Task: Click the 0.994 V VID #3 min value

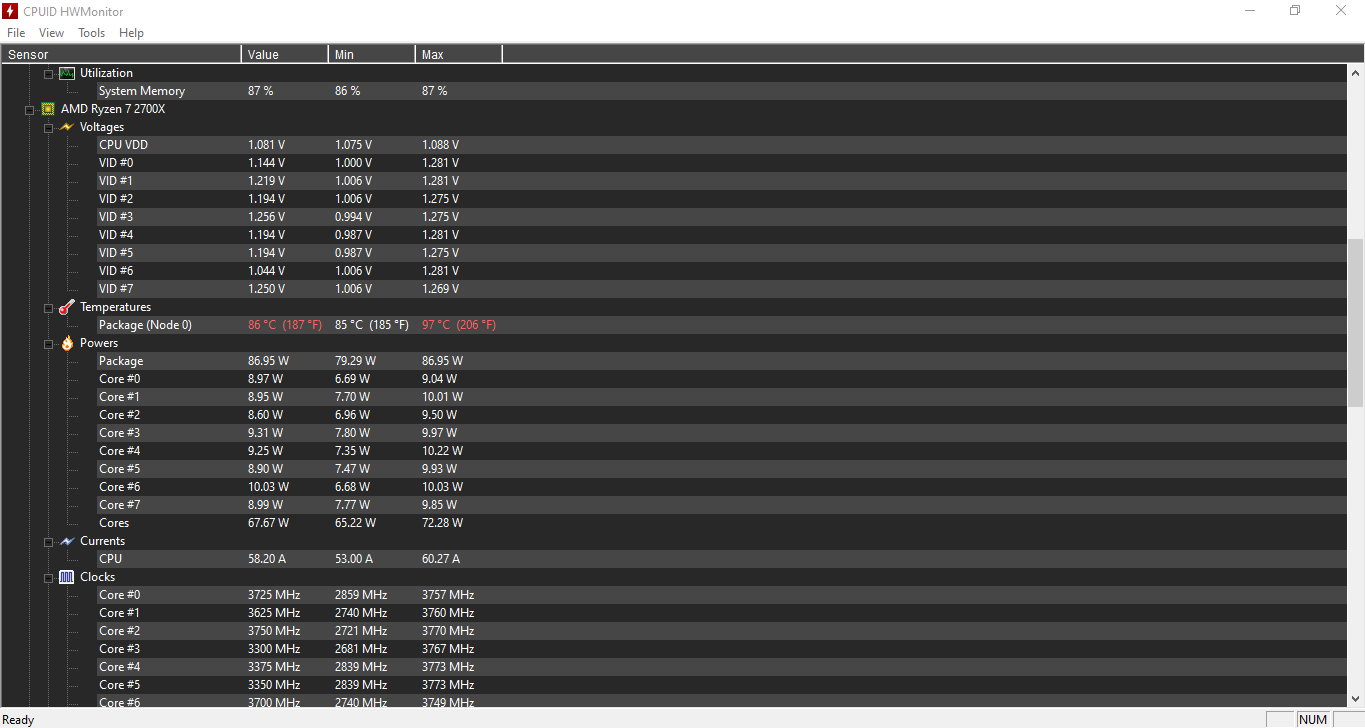Action: 353,217
